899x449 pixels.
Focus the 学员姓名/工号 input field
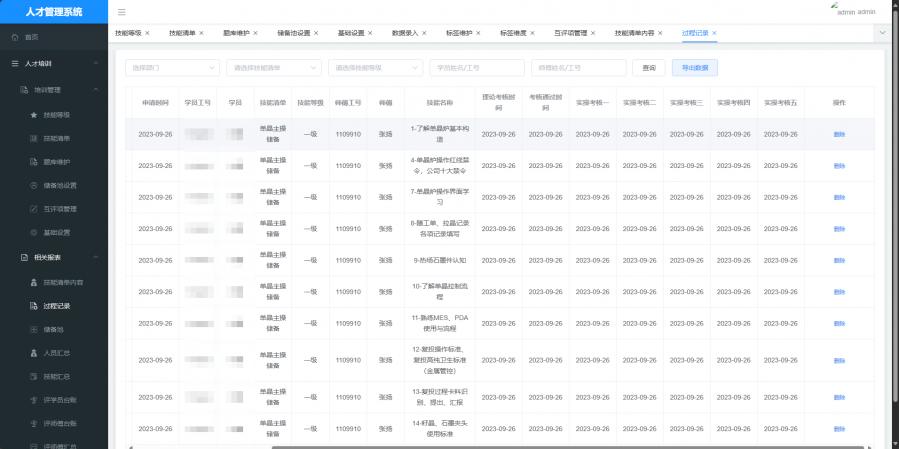(477, 68)
